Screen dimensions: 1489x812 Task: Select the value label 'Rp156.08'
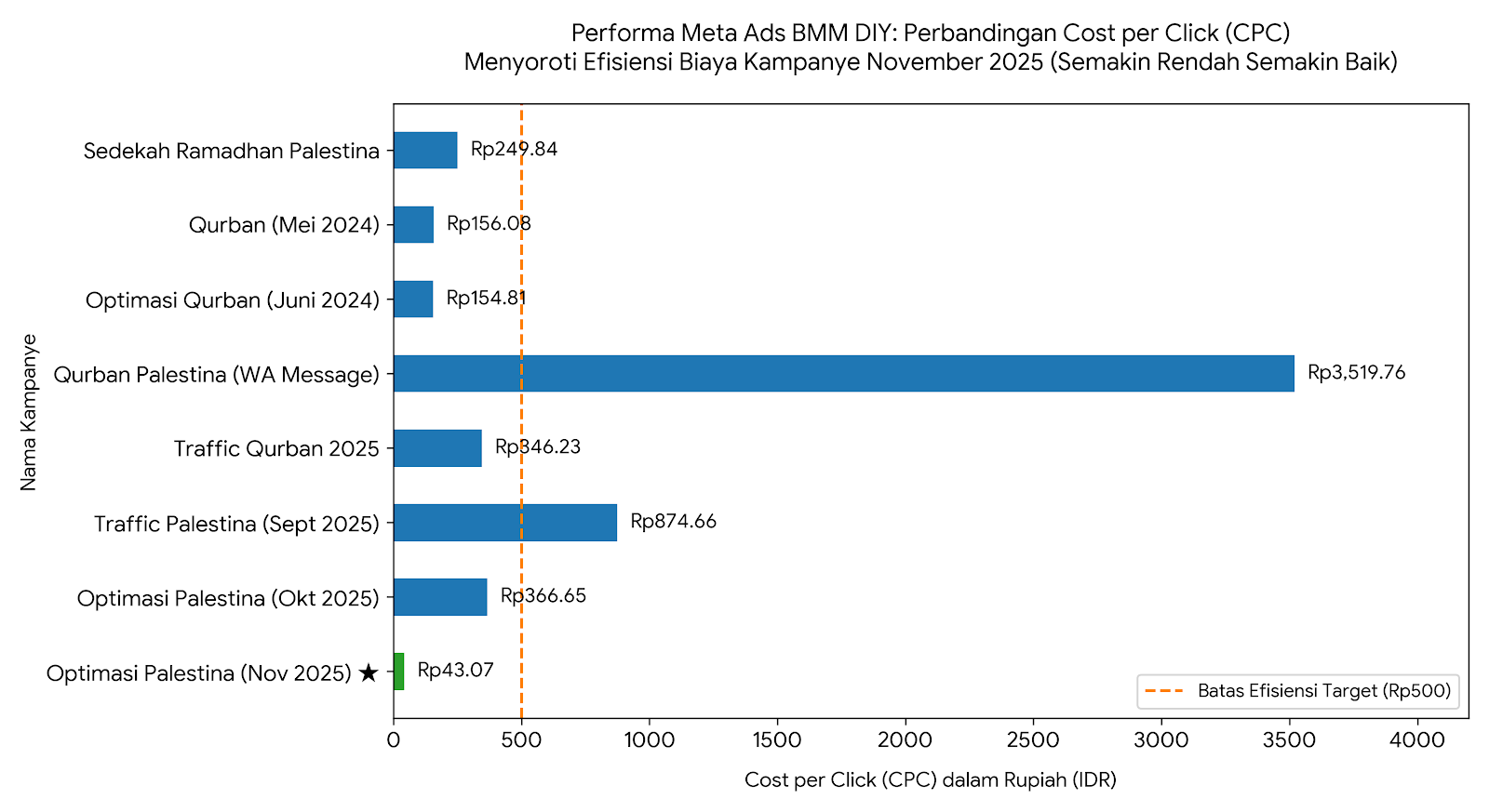(x=490, y=224)
